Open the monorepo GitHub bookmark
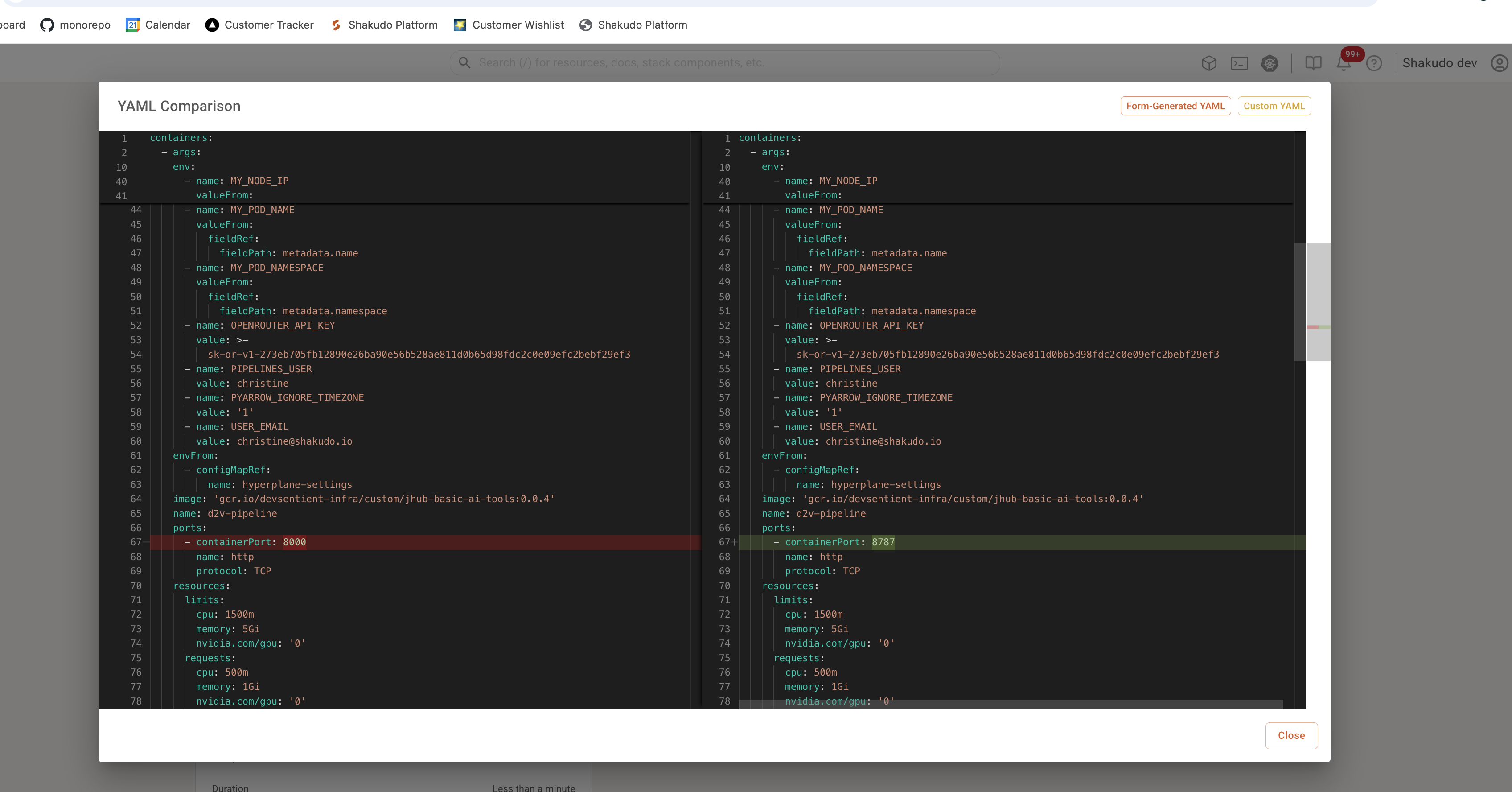The height and width of the screenshot is (792, 1512). coord(75,25)
